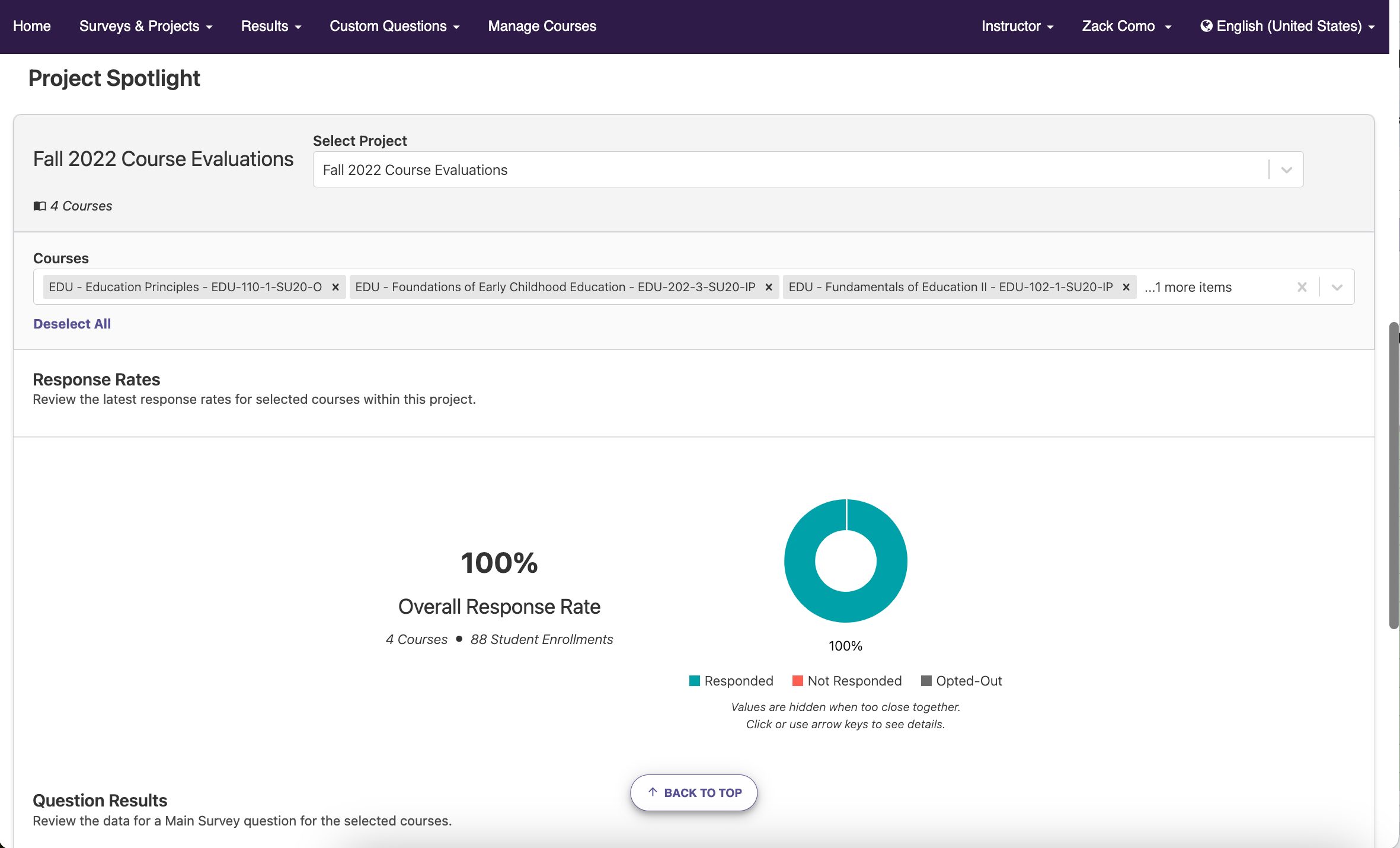The image size is (1400, 848).
Task: Click the up arrow icon in Back to Top
Action: pos(653,792)
